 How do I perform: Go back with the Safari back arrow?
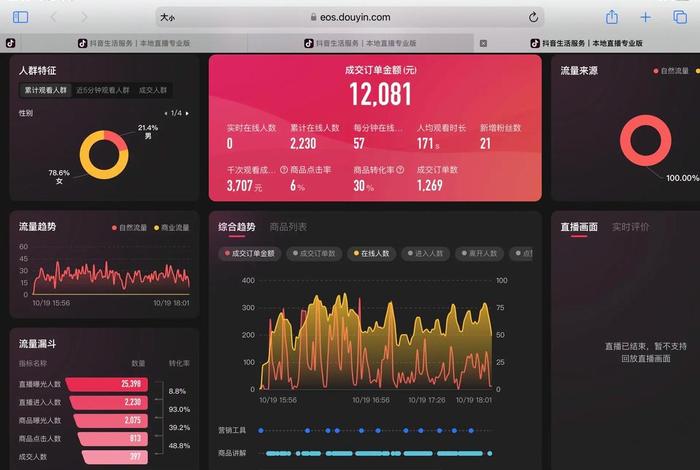pos(54,17)
